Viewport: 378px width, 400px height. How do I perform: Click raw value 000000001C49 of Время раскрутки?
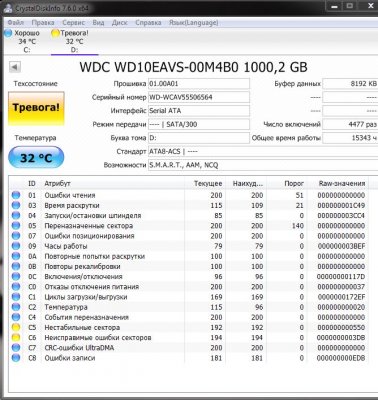[x=341, y=205]
